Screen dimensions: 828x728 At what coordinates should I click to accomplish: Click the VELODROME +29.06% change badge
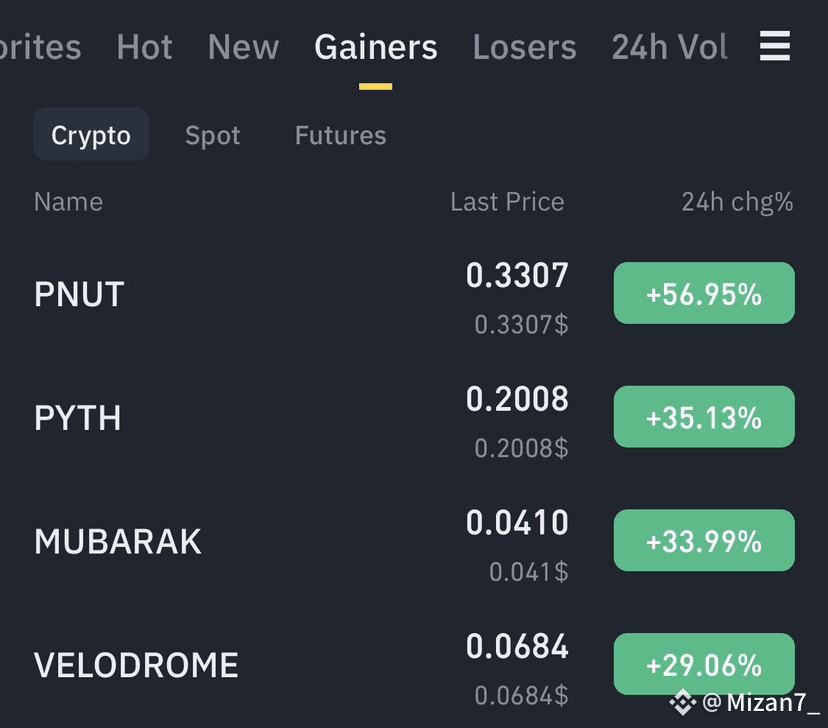(x=704, y=664)
